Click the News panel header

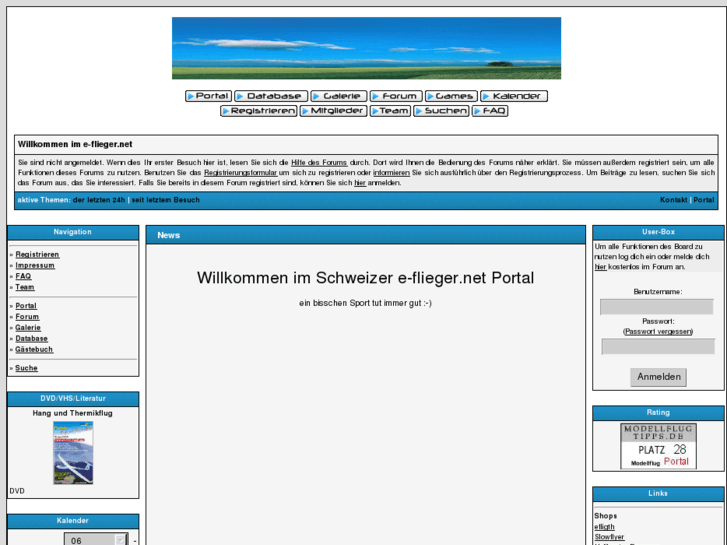point(366,235)
